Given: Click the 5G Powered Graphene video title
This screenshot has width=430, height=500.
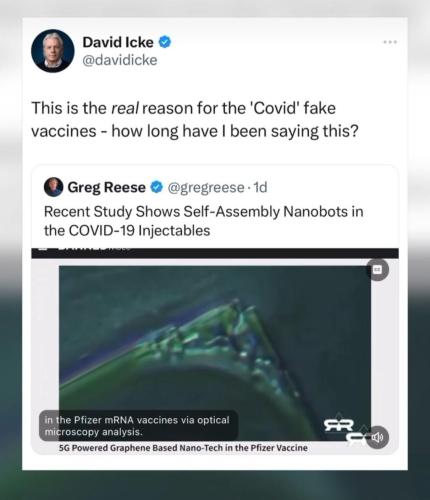Looking at the screenshot, I should 183,448.
